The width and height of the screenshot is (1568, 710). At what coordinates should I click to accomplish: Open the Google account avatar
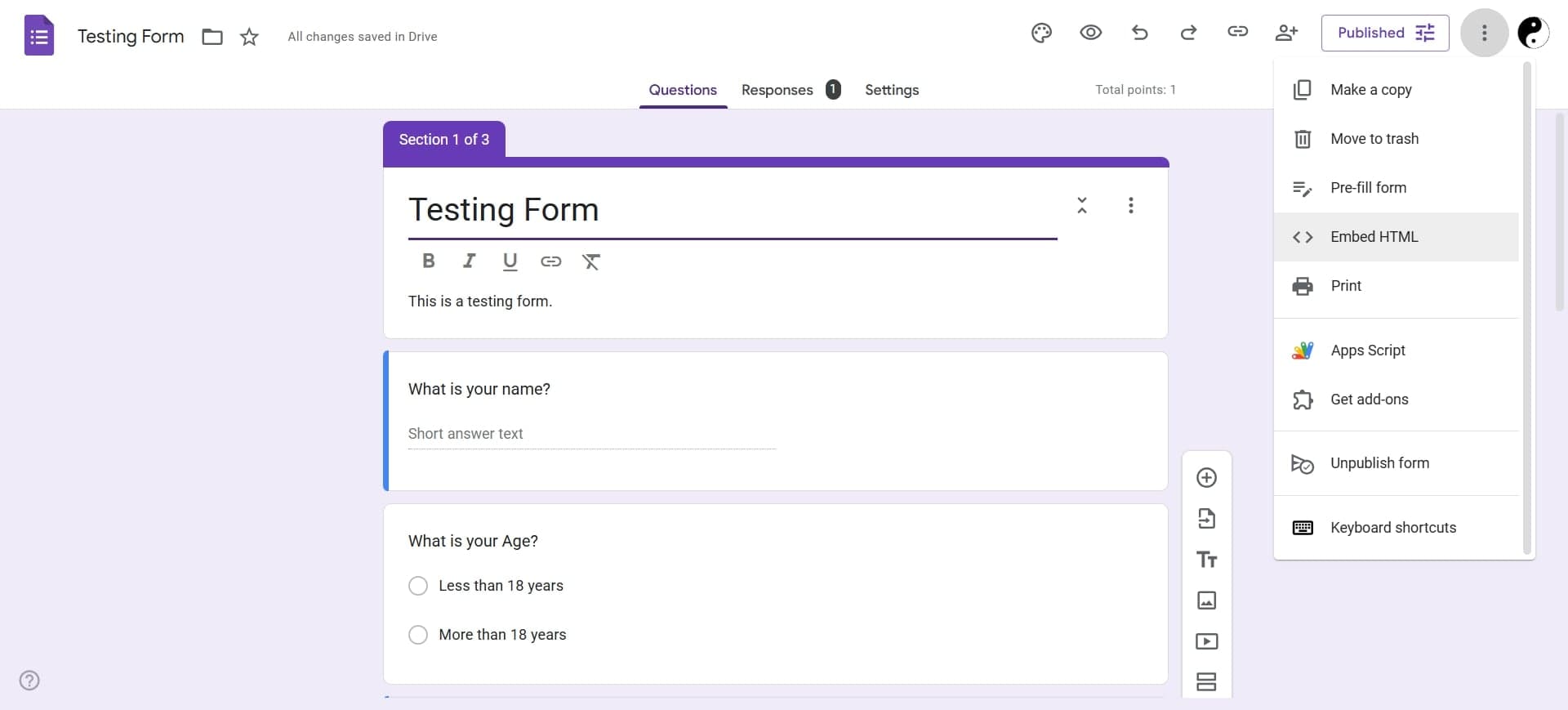click(x=1533, y=33)
